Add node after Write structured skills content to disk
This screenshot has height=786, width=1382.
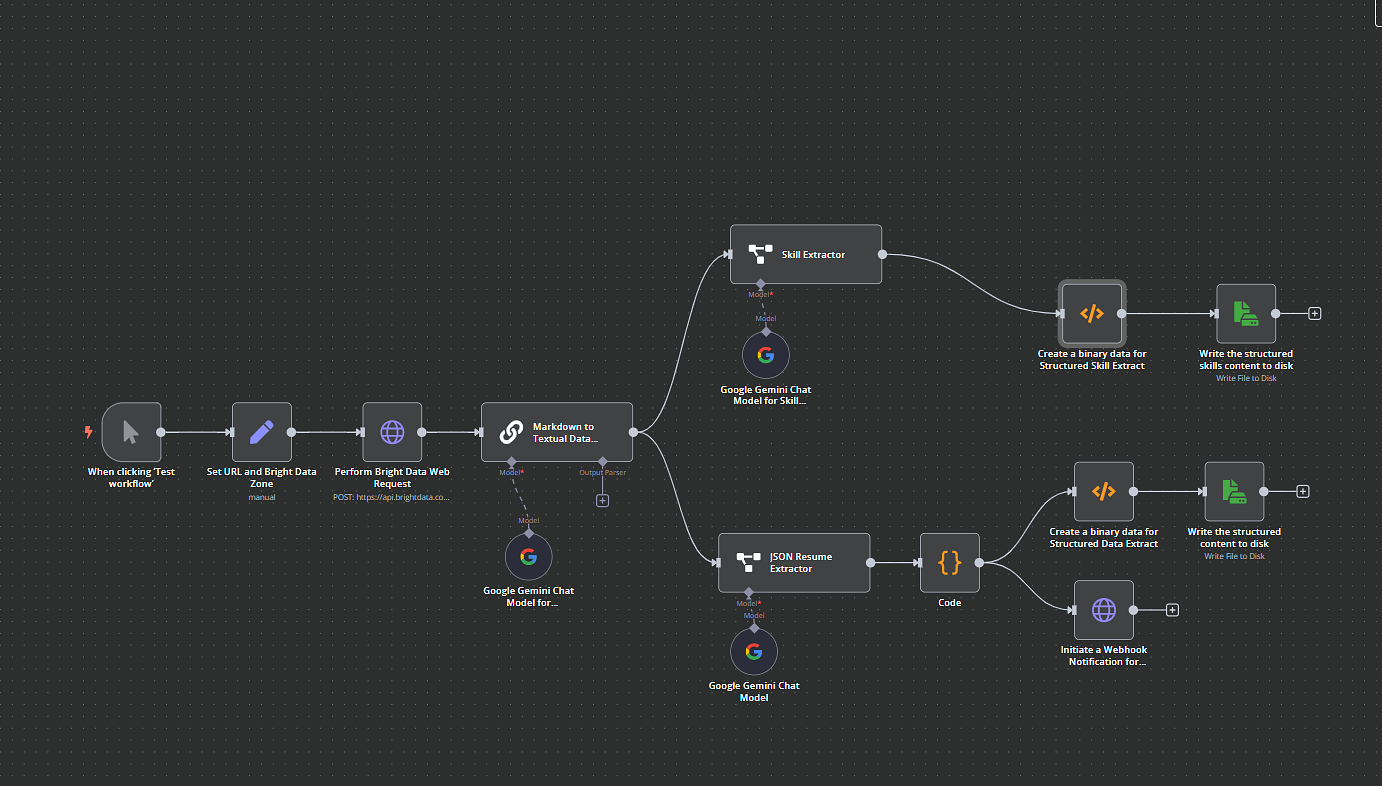[1315, 313]
